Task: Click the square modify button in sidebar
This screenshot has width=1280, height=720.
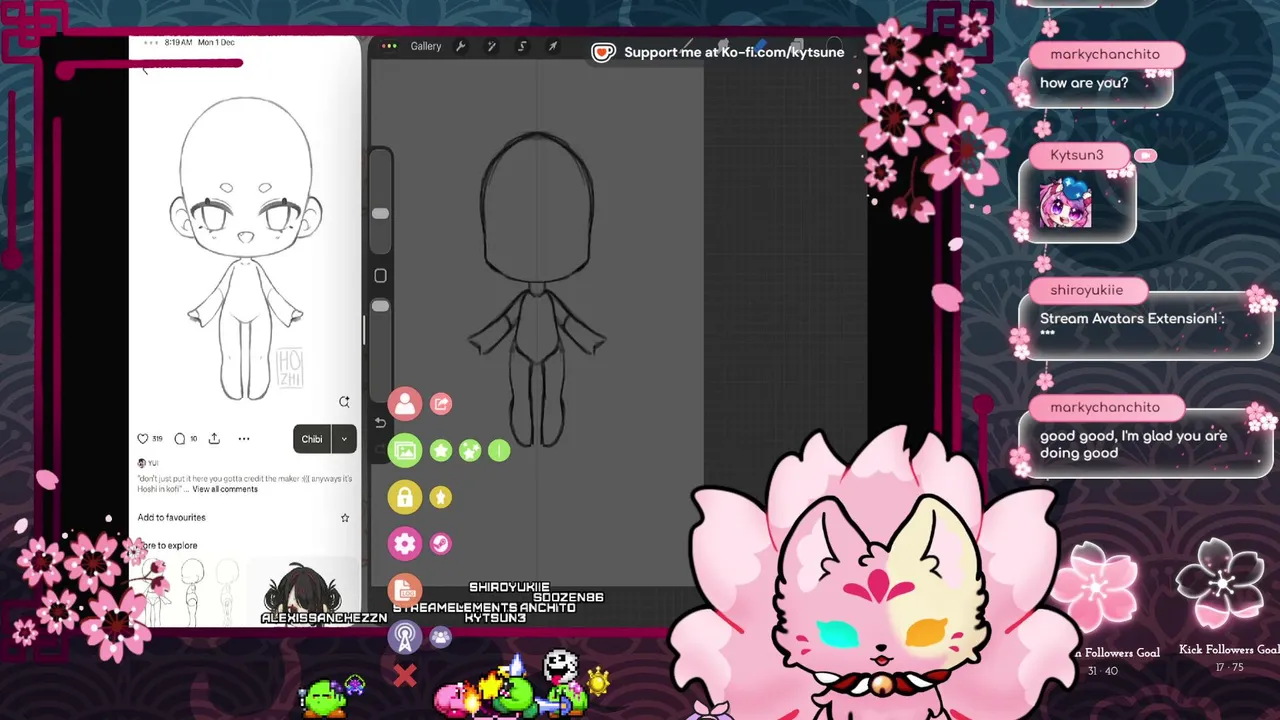Action: pyautogui.click(x=380, y=275)
